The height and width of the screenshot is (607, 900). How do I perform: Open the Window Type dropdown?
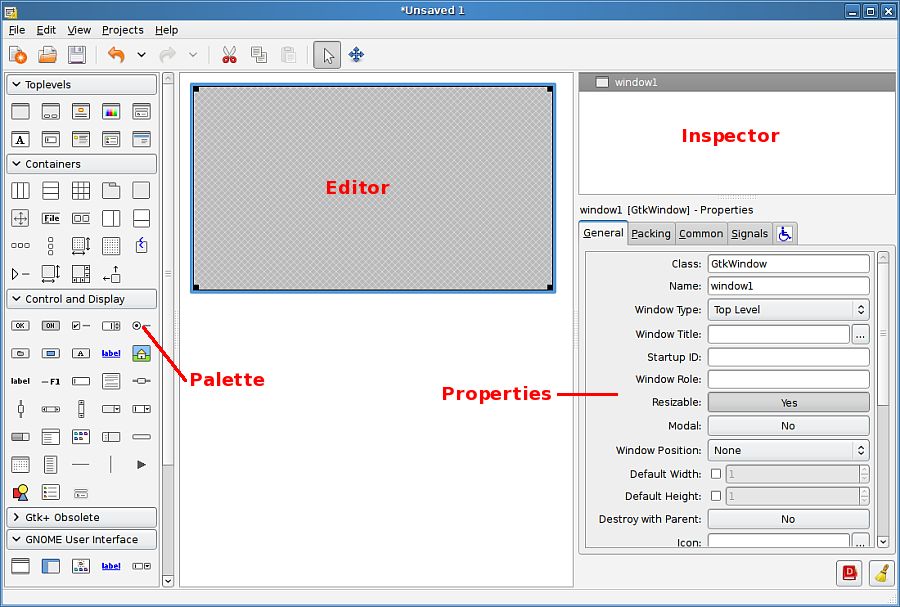(788, 310)
